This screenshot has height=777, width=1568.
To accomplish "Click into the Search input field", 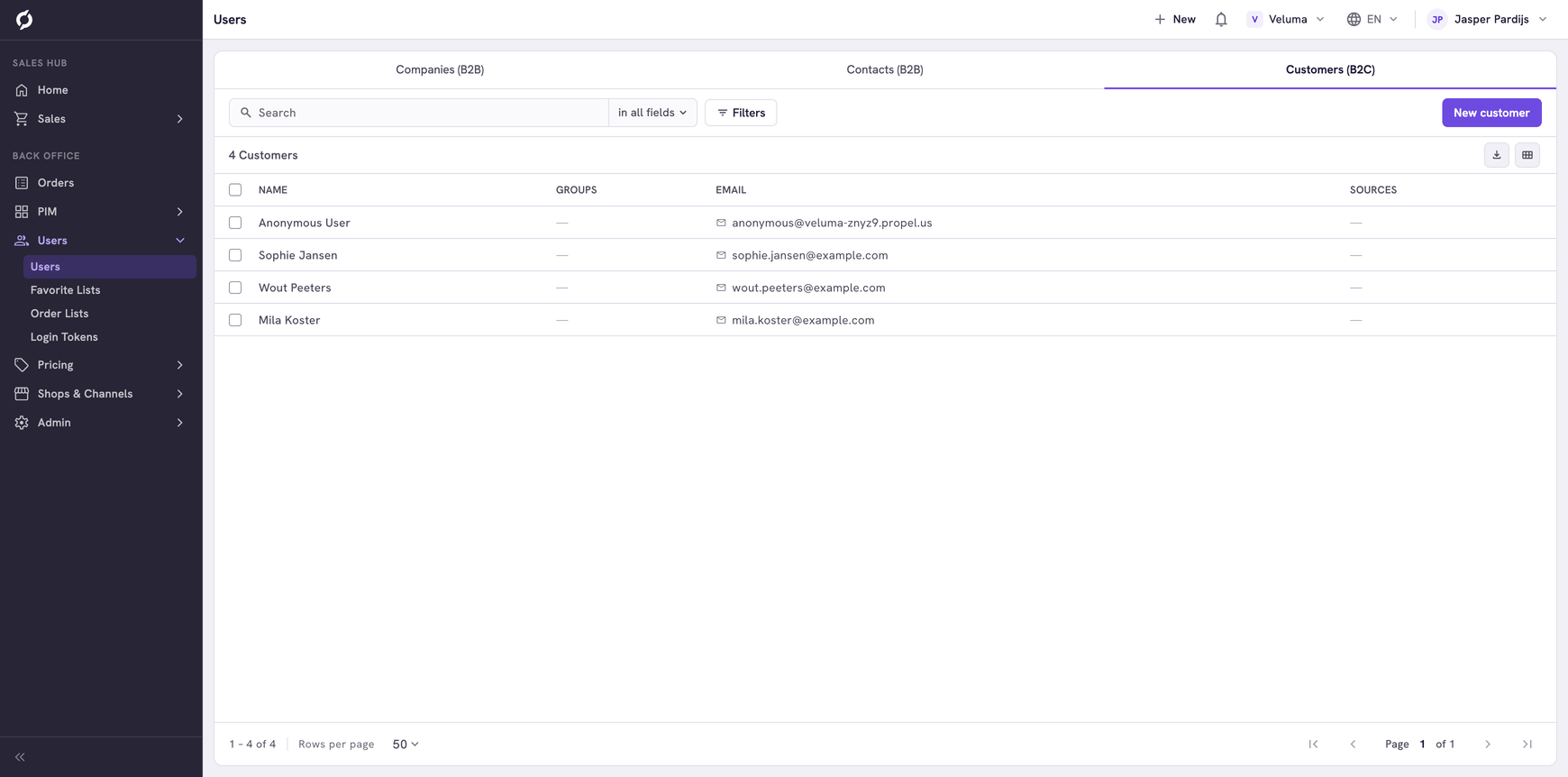I will (419, 113).
